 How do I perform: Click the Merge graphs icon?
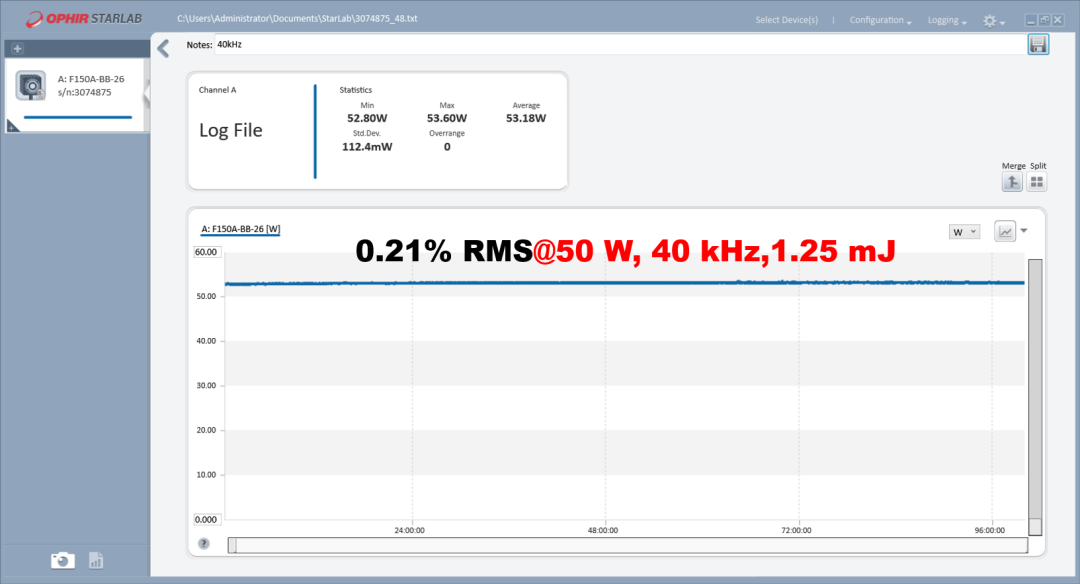click(1012, 182)
